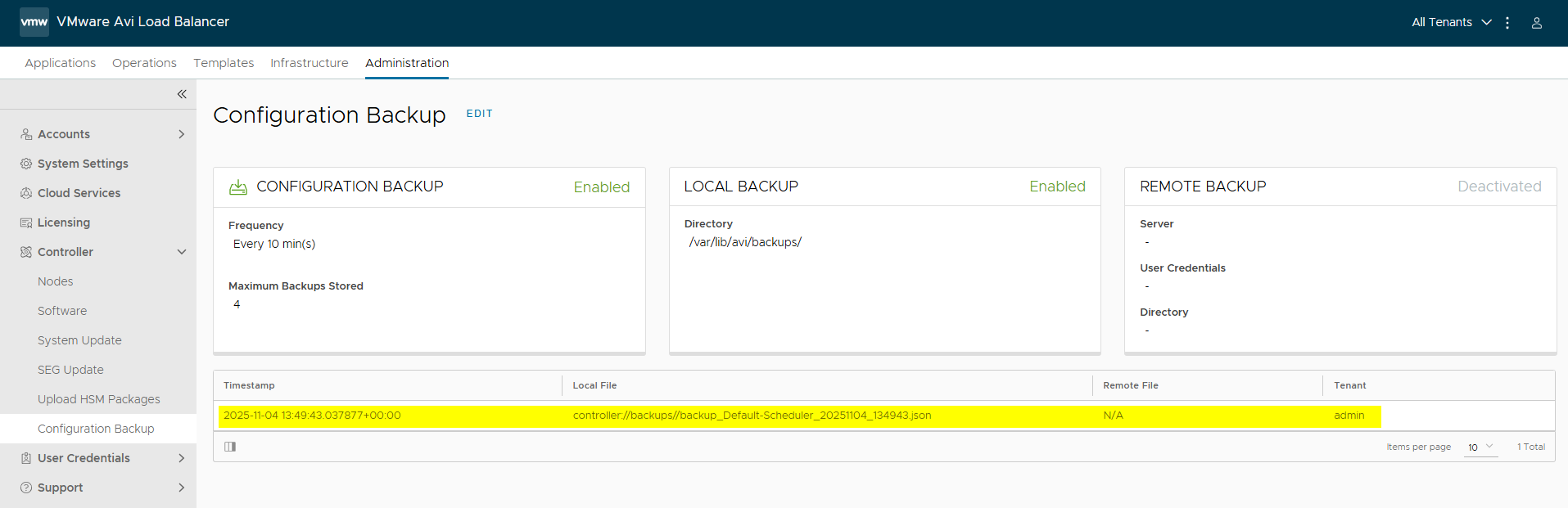
Task: Open System Update in the sidebar
Action: (79, 340)
